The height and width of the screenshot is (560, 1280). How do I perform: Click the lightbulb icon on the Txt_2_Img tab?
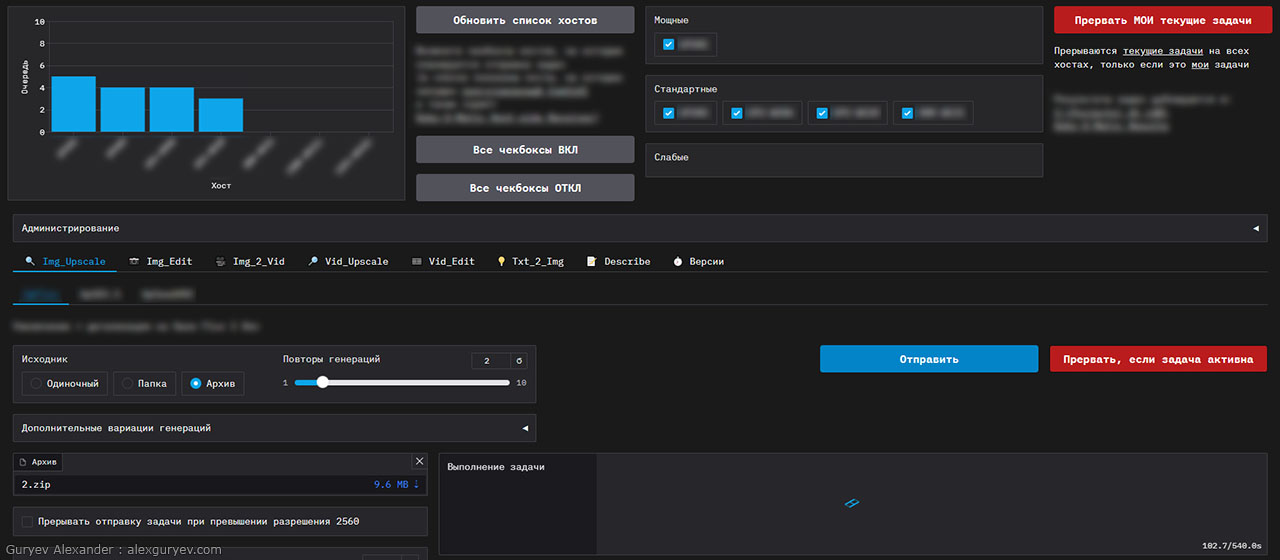coord(501,261)
